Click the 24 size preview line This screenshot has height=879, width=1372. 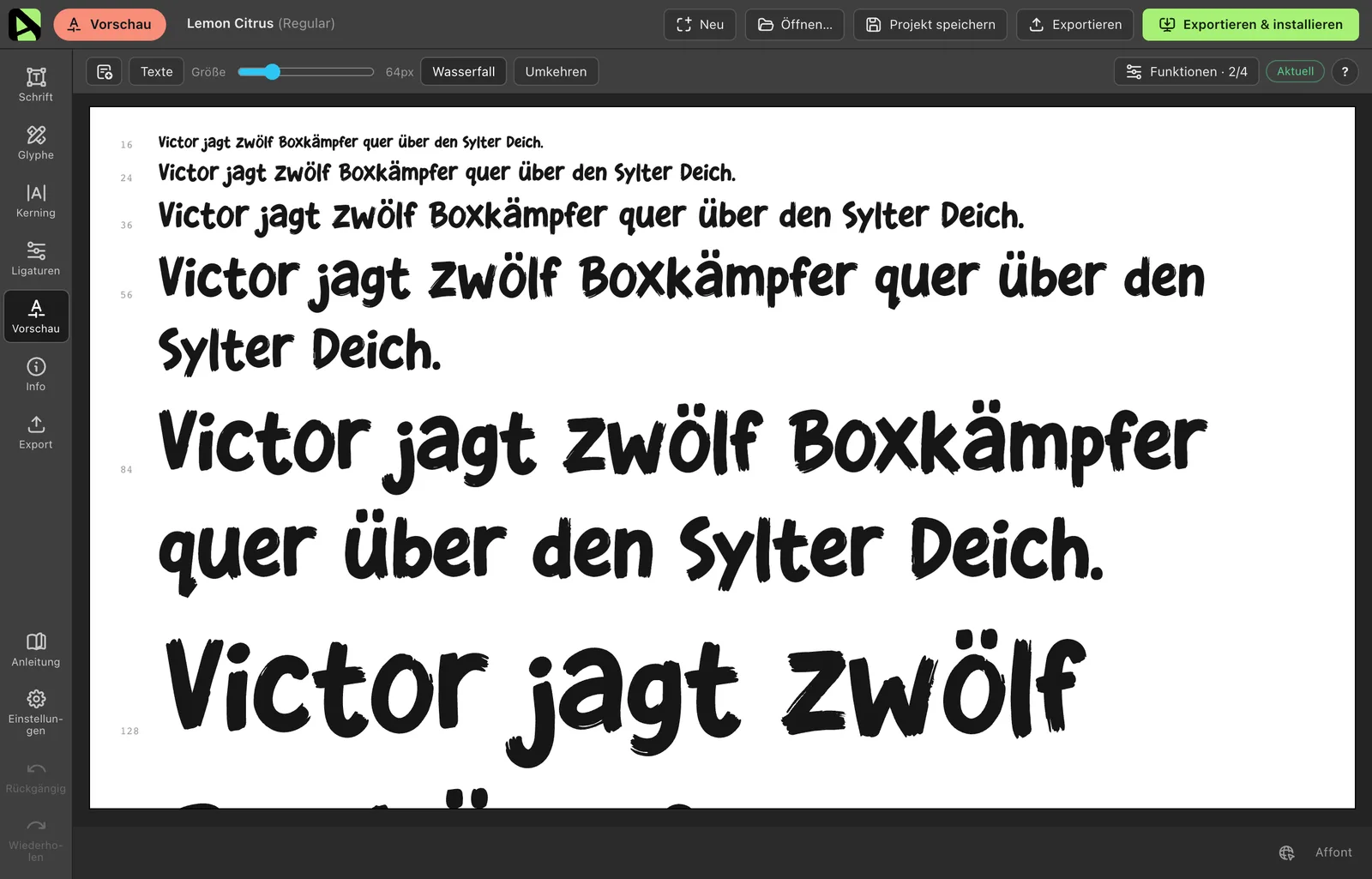[x=447, y=173]
